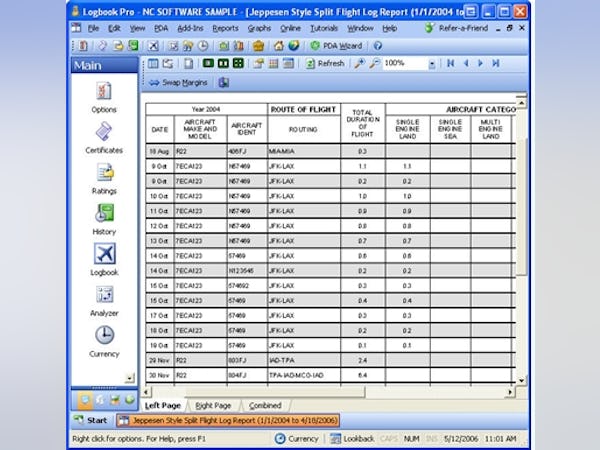
Task: Click Currency in the status bar
Action: (297, 439)
